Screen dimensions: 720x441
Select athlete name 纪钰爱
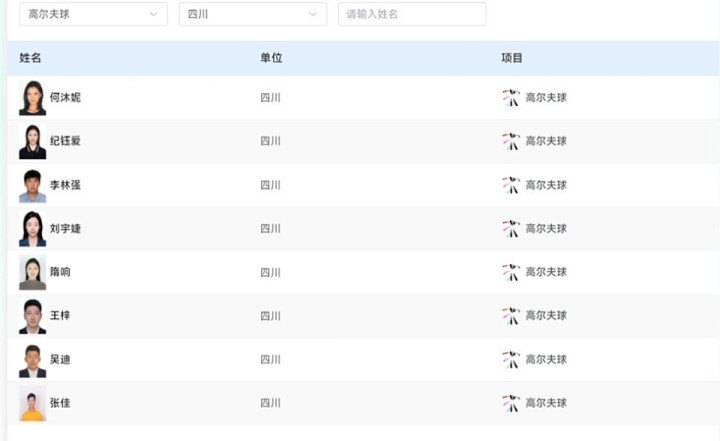(x=65, y=141)
